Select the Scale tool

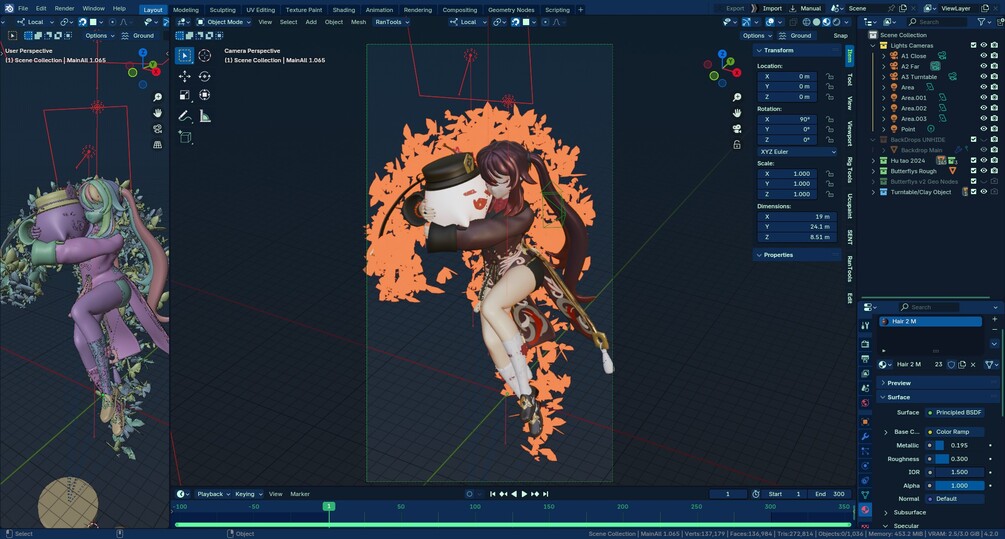(185, 95)
